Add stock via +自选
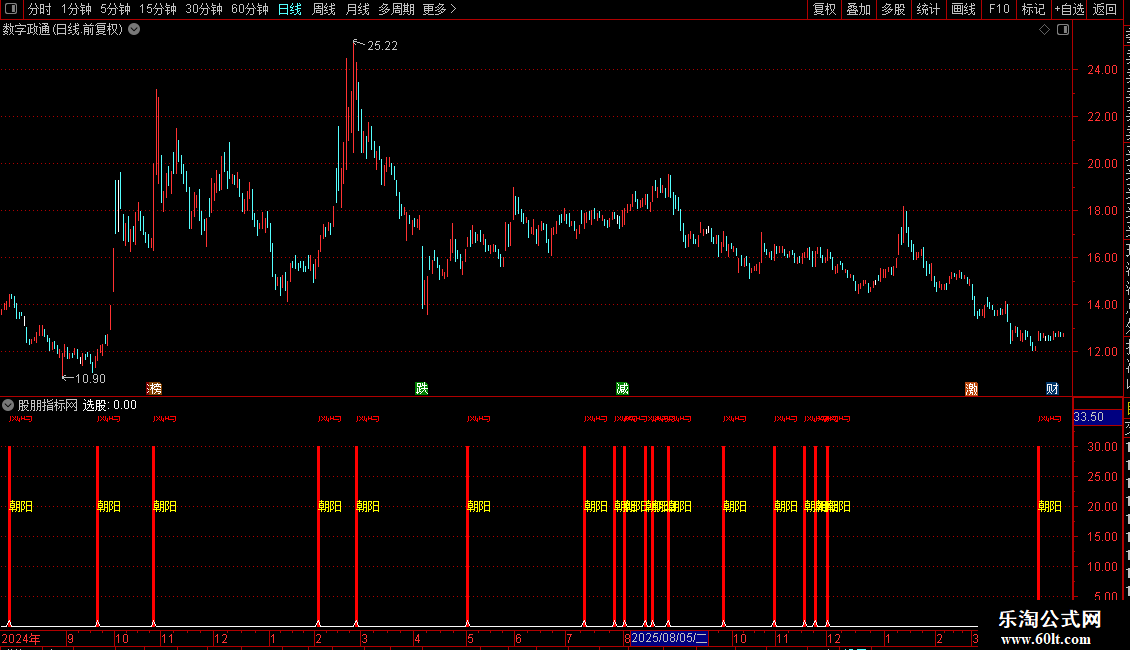The height and width of the screenshot is (650, 1130). (x=1069, y=9)
